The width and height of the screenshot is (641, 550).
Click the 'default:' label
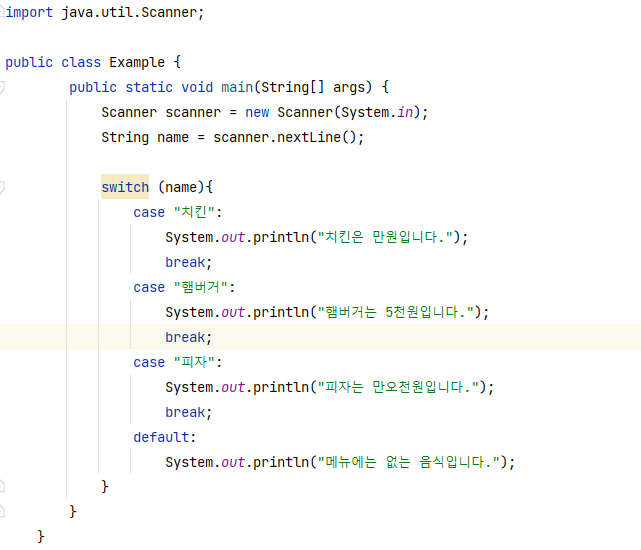(x=165, y=437)
